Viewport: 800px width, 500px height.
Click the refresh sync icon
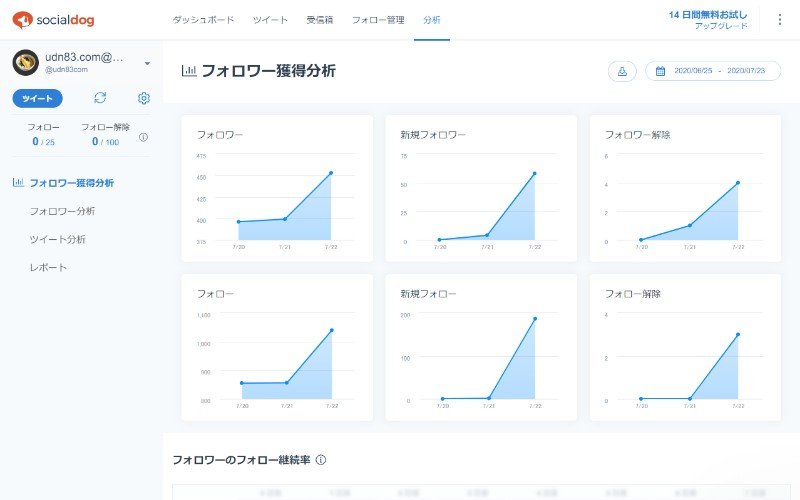(x=100, y=98)
